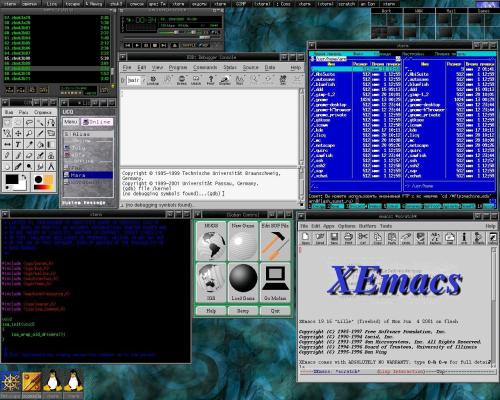The height and width of the screenshot is (400, 500).
Task: Adjust the XMMS volume slider
Action: click(172, 32)
